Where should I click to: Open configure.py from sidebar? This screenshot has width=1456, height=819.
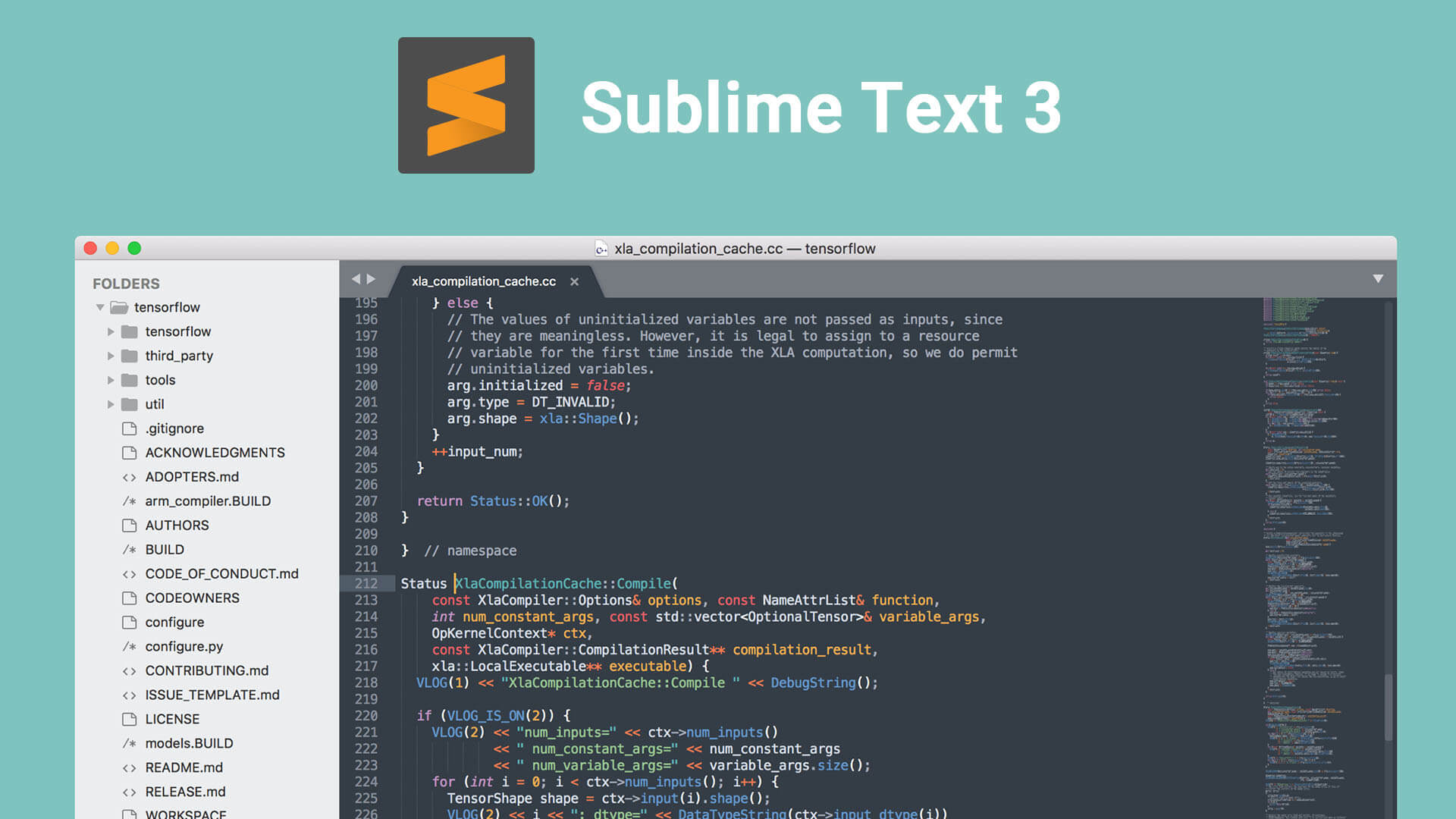[184, 647]
